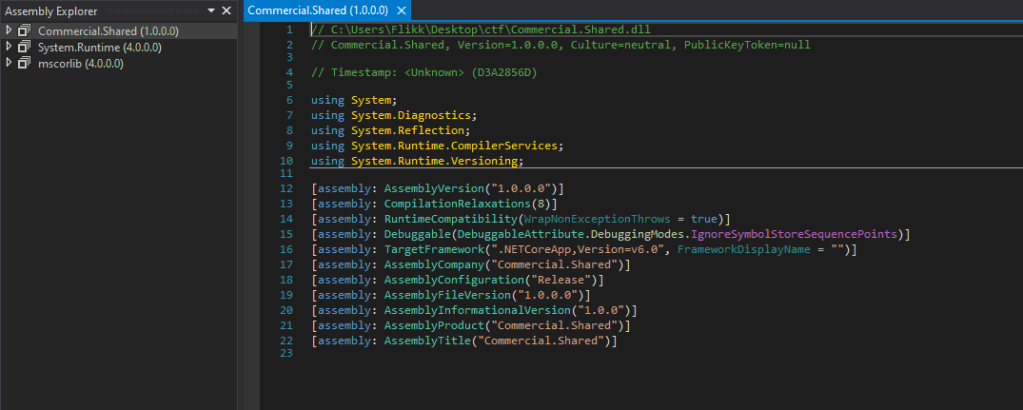Open the Assembly Explorer window options dropdown

(x=212, y=11)
